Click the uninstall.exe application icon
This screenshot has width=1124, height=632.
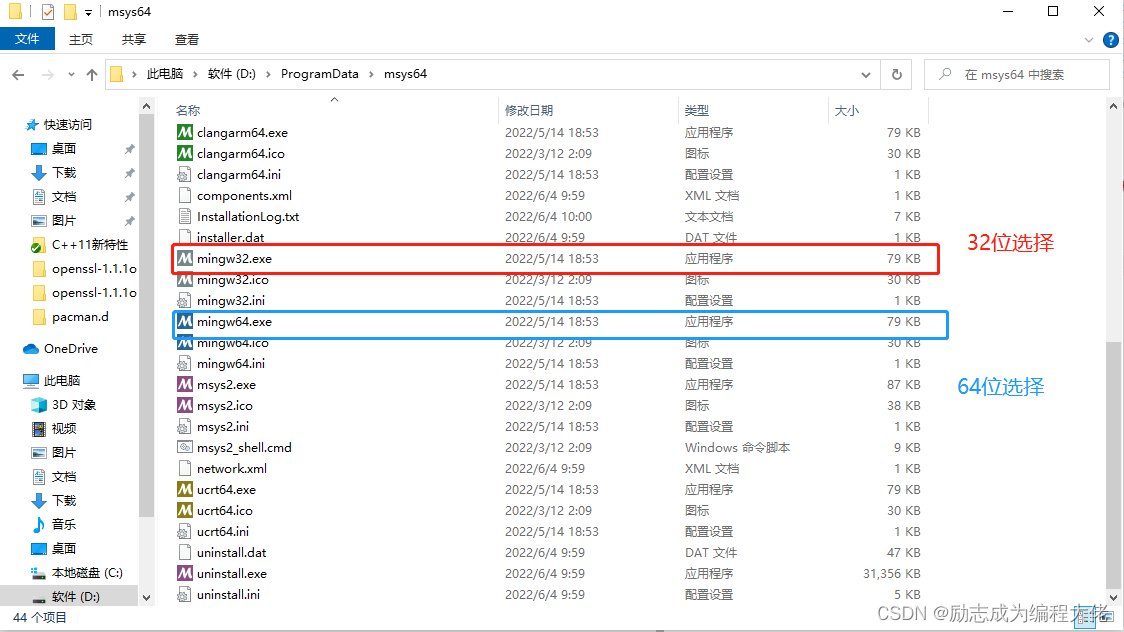[x=185, y=573]
